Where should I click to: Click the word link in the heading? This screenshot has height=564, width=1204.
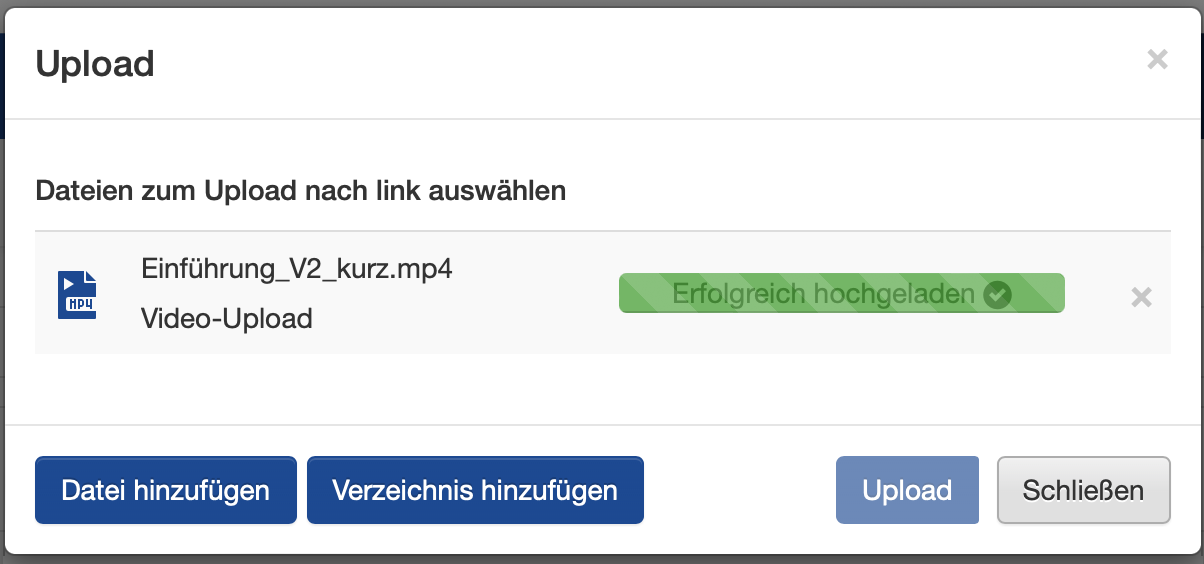402,190
